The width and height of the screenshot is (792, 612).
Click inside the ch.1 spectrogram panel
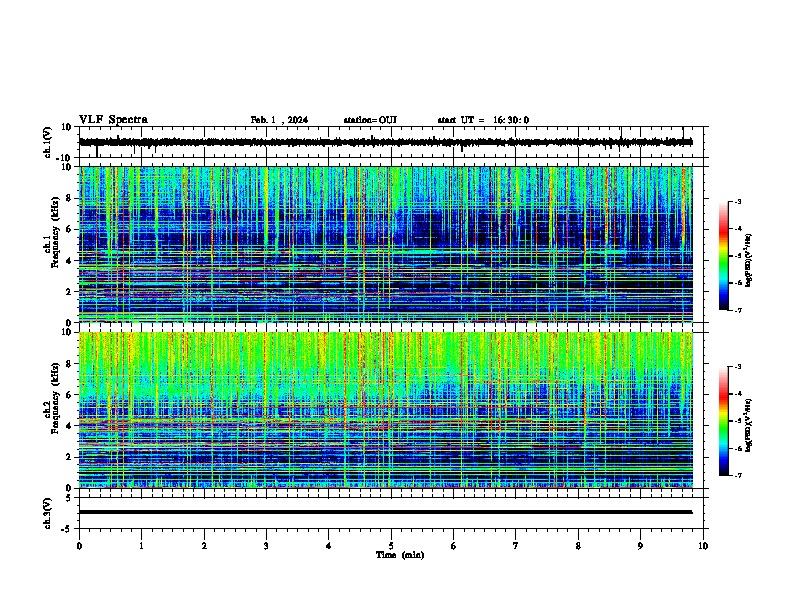[x=386, y=244]
